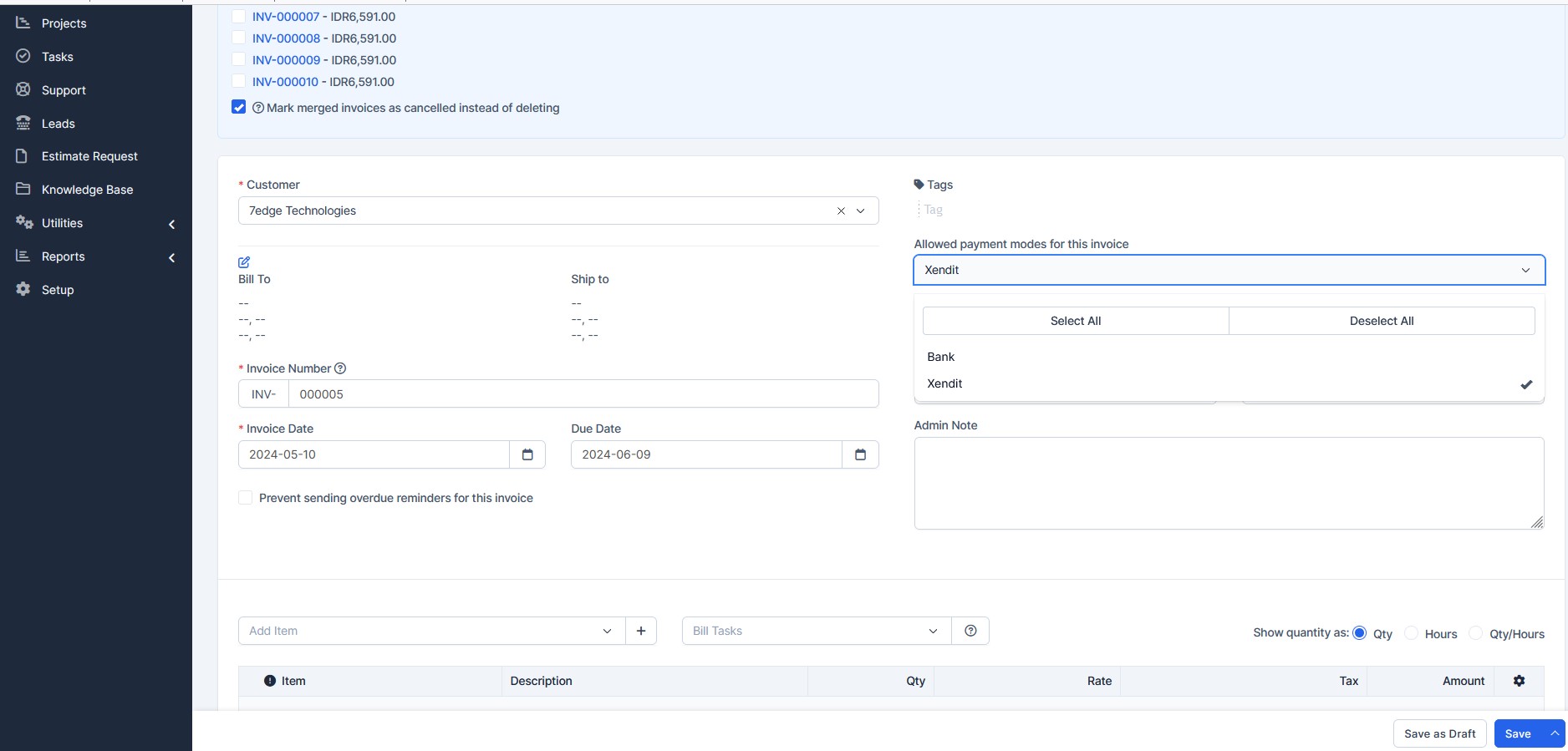Open the Invoice Date calendar picker
Image resolution: width=1568 pixels, height=751 pixels.
point(527,454)
